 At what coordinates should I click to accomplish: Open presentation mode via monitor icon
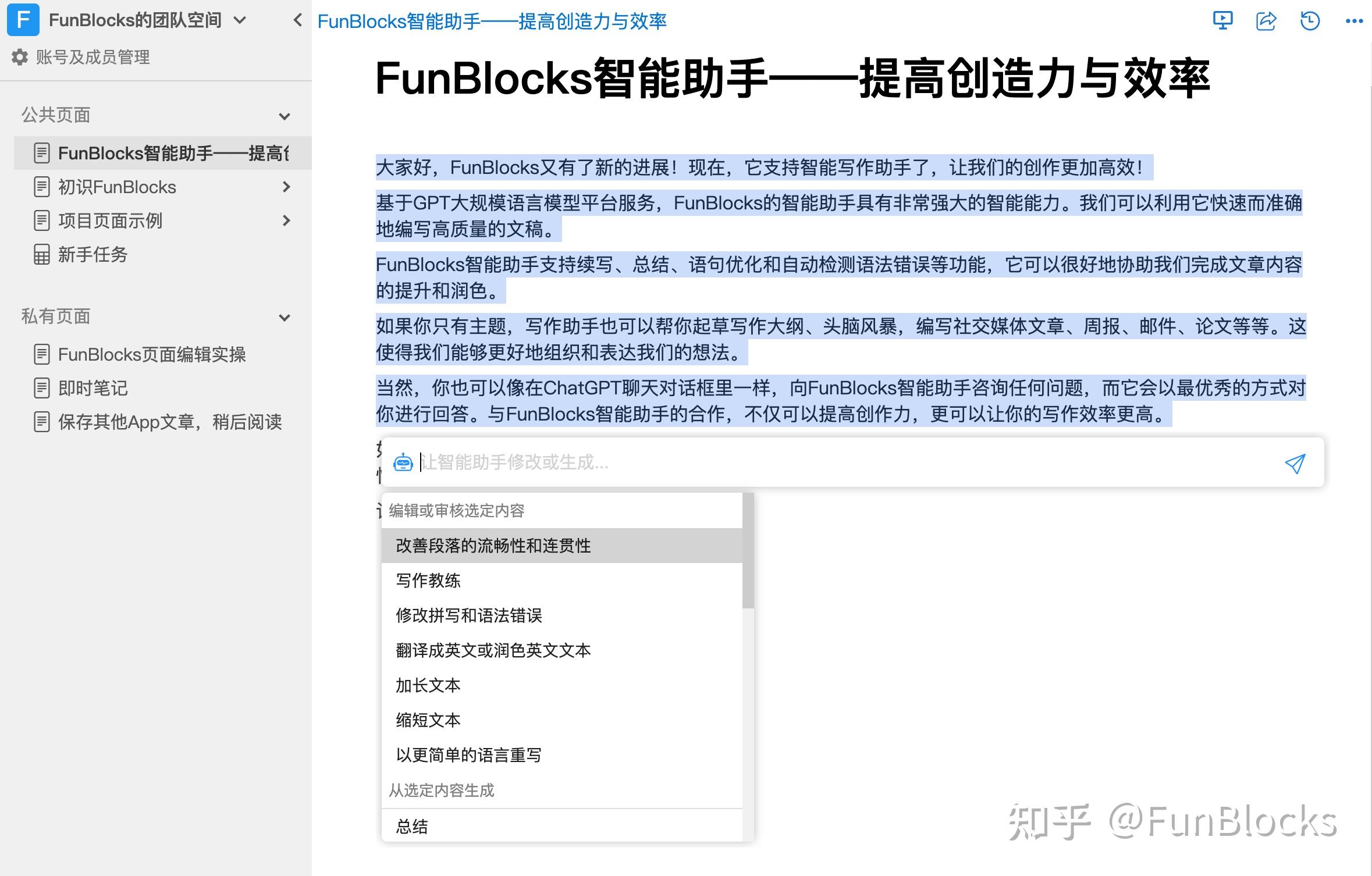(1222, 20)
